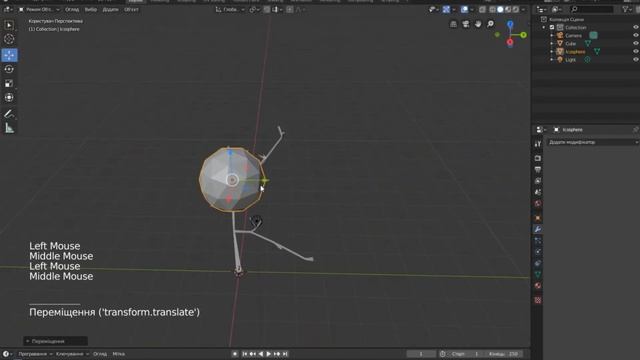Open the pivot point dropdown
Screen dimensions: 640x360
point(255,9)
